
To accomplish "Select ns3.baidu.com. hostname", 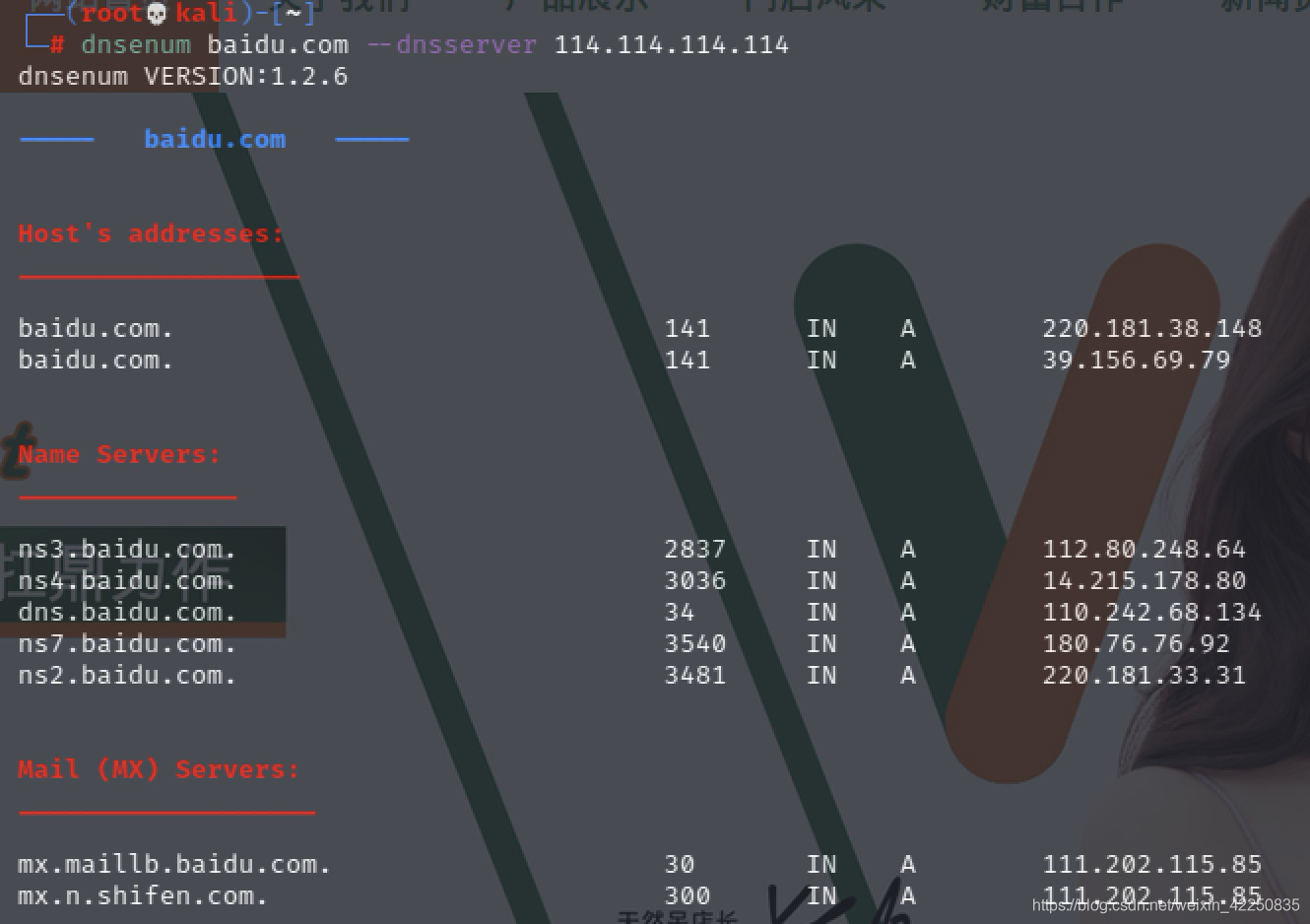I will click(x=127, y=549).
